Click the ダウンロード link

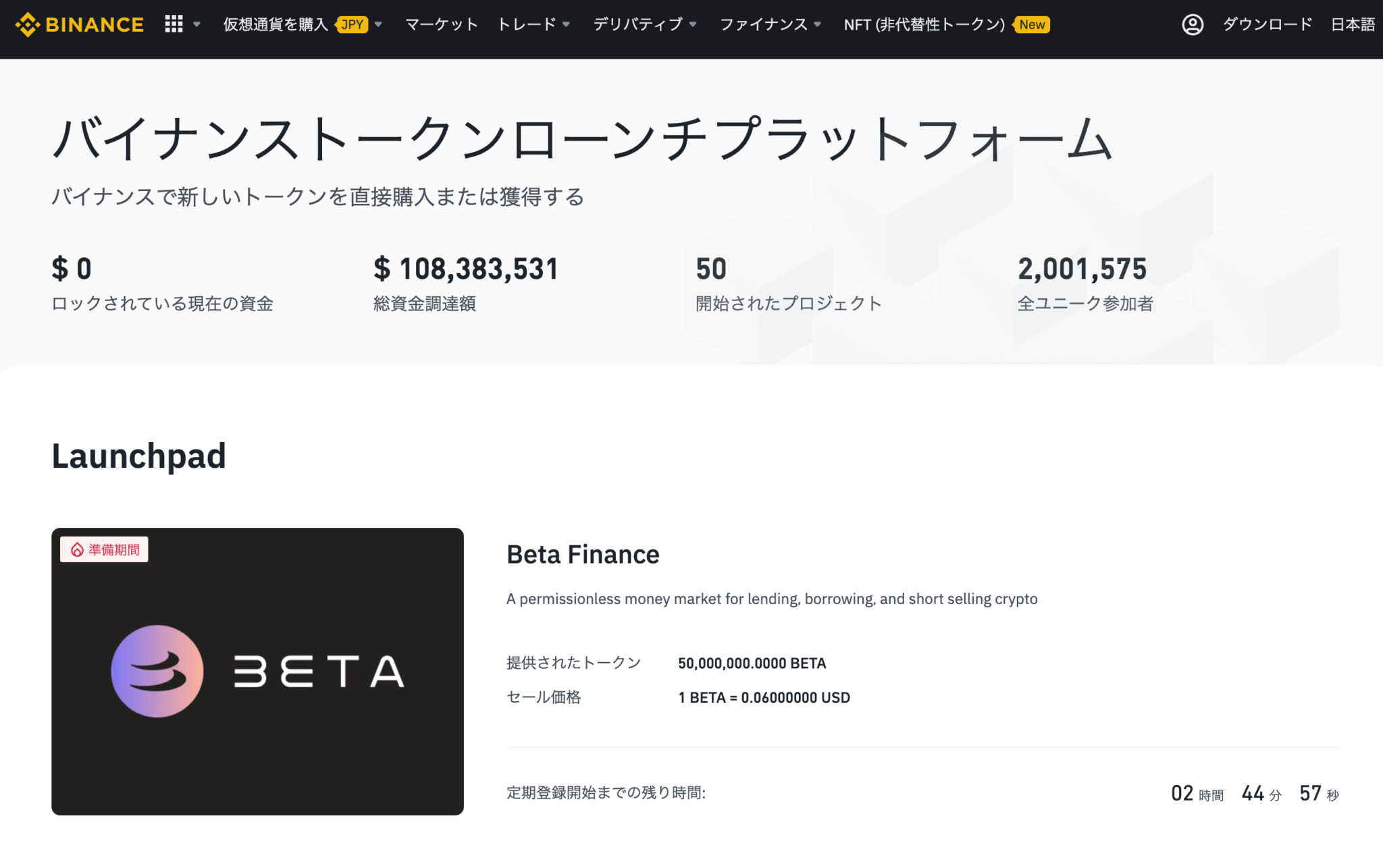[x=1268, y=24]
